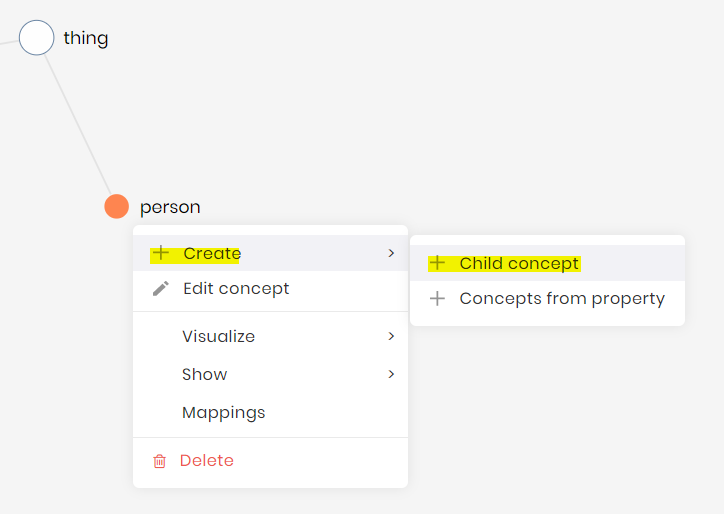
Task: Click the plus icon beside Child concept
Action: (x=437, y=263)
